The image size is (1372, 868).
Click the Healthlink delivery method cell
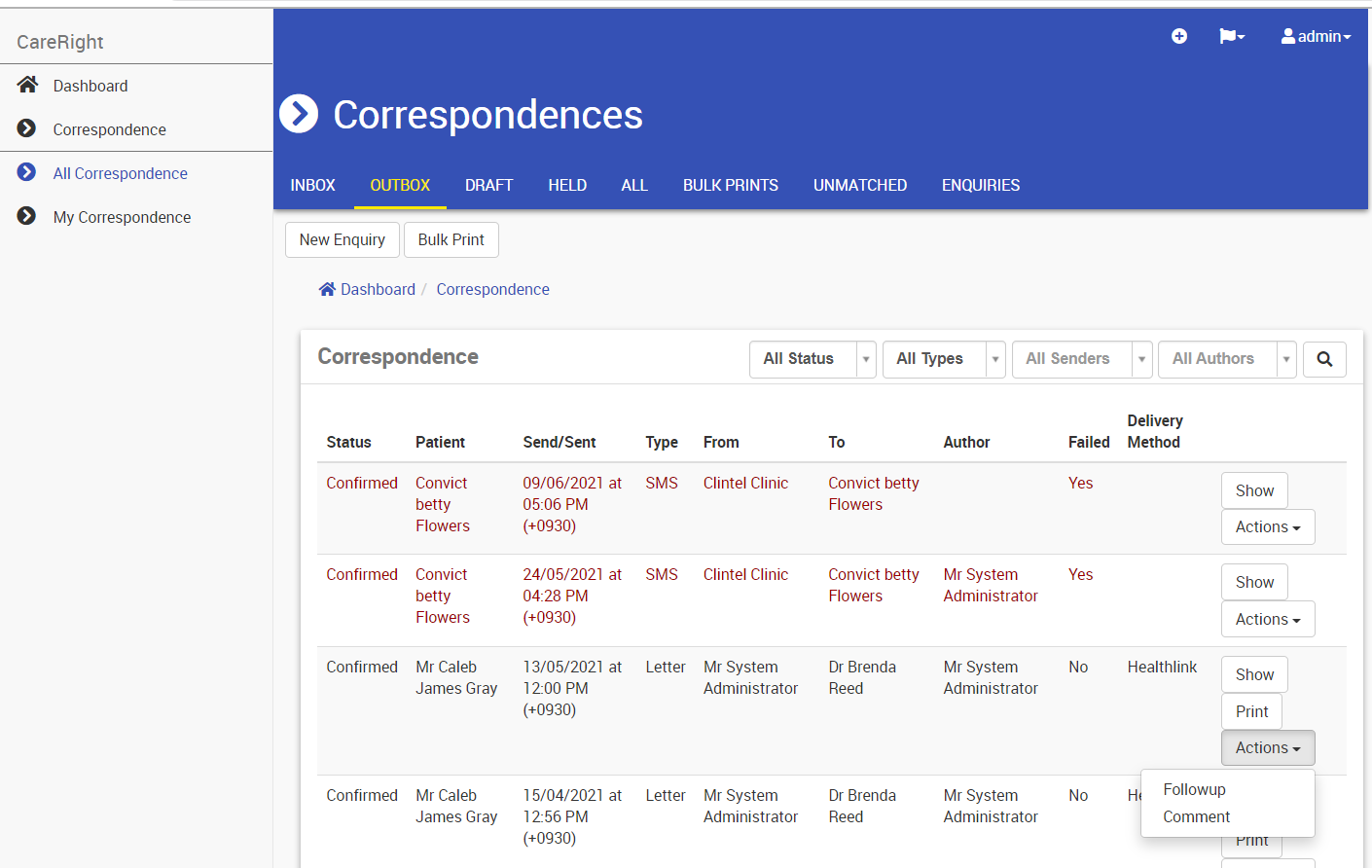tap(1162, 667)
